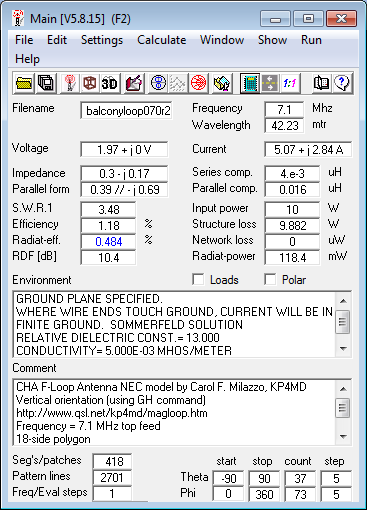Click the Parallel comp. value 0.016
Image resolution: width=367 pixels, height=510 pixels.
292,189
